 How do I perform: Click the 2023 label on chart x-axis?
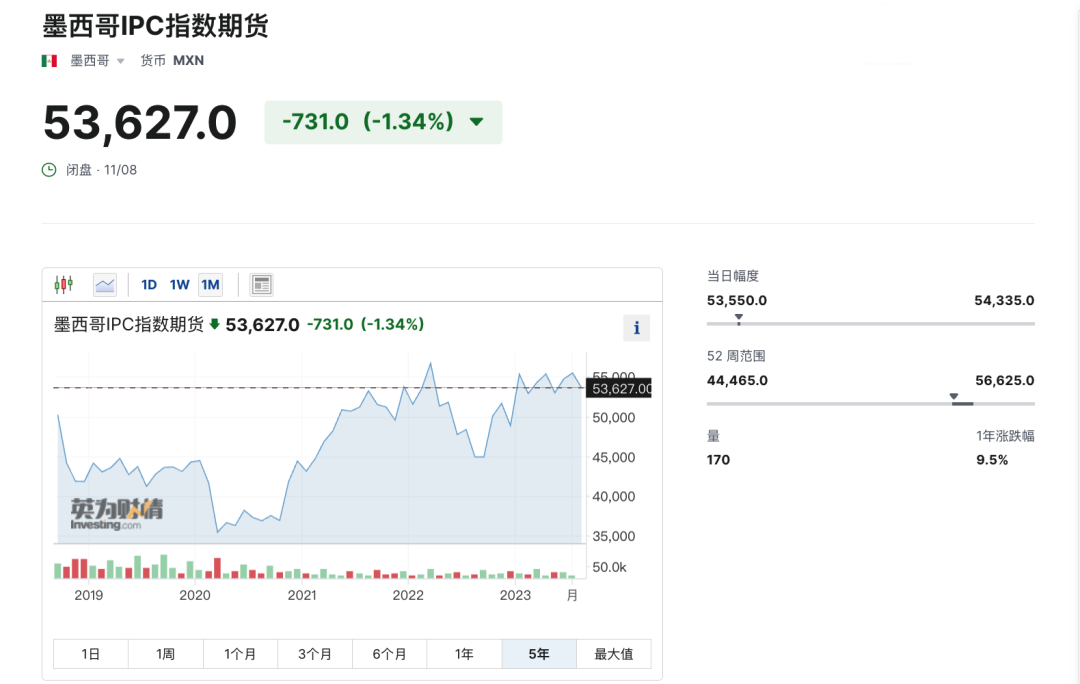(x=515, y=595)
